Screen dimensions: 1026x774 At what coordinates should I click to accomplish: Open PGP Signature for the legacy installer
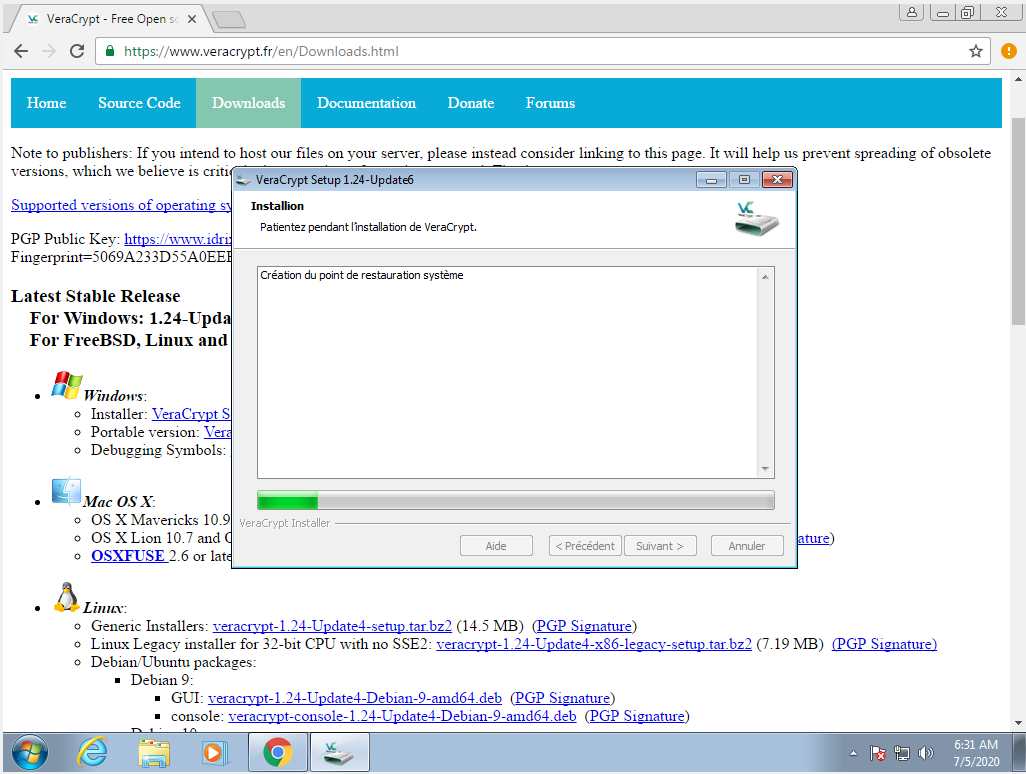(884, 644)
